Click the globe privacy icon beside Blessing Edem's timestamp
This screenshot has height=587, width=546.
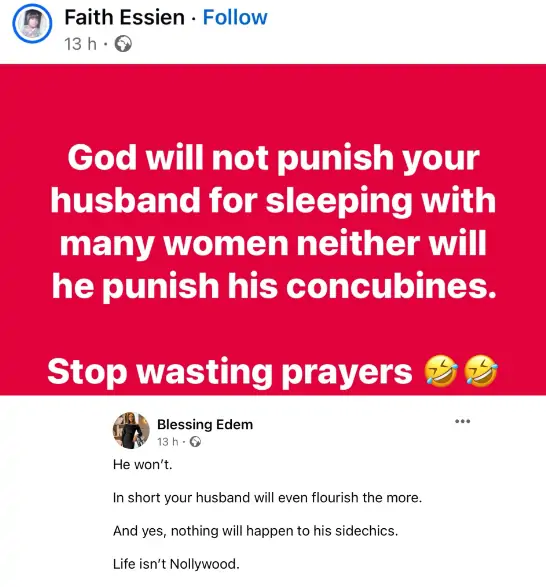(x=195, y=442)
